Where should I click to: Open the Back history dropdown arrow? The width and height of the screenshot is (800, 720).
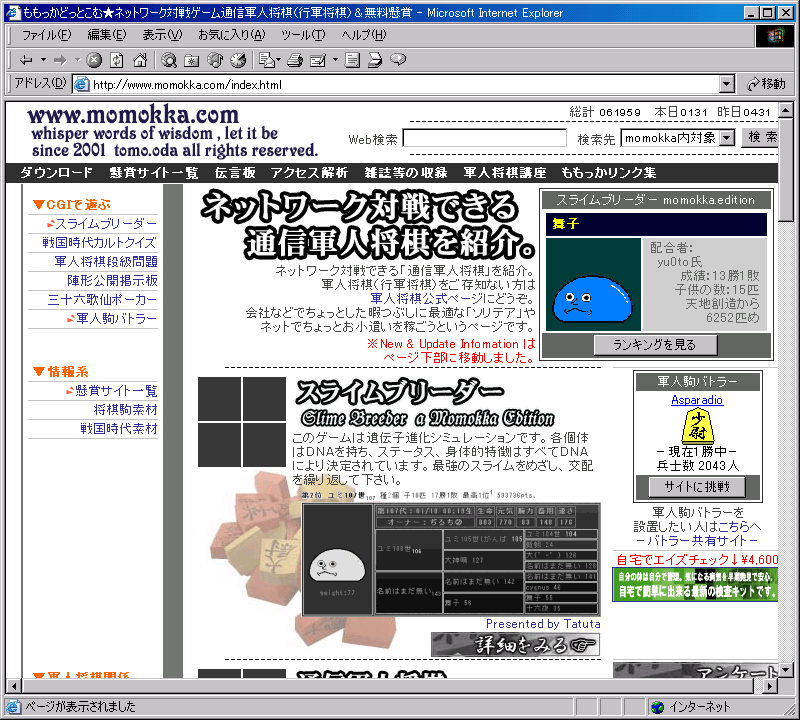tap(43, 60)
